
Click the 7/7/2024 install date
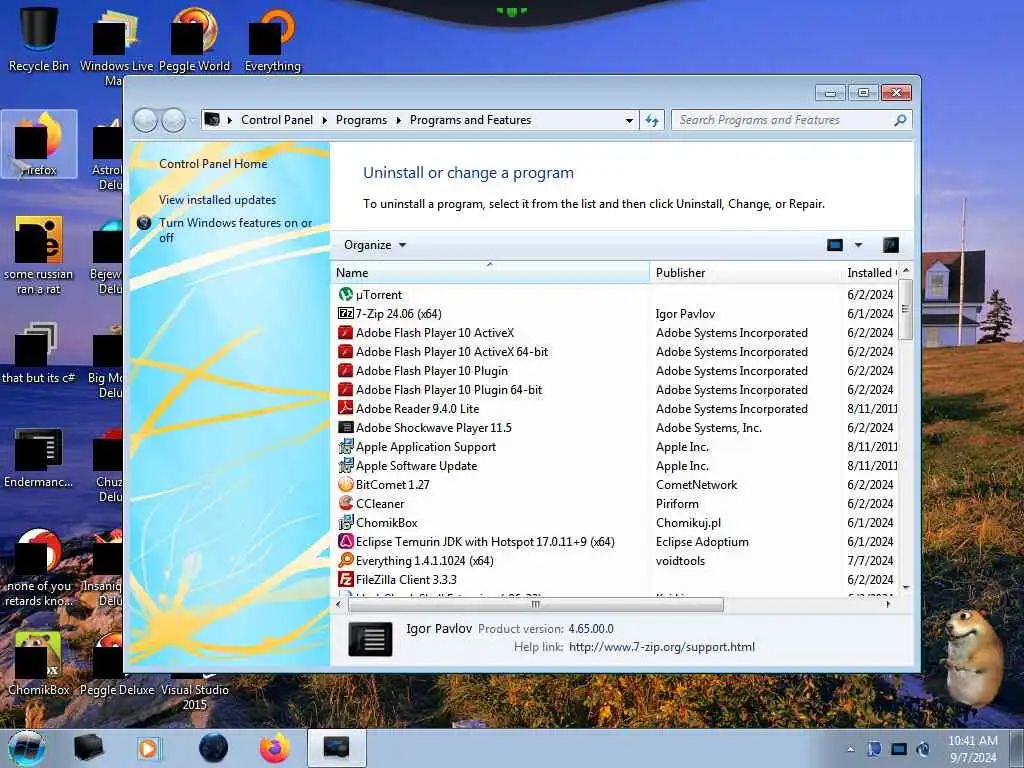point(870,560)
